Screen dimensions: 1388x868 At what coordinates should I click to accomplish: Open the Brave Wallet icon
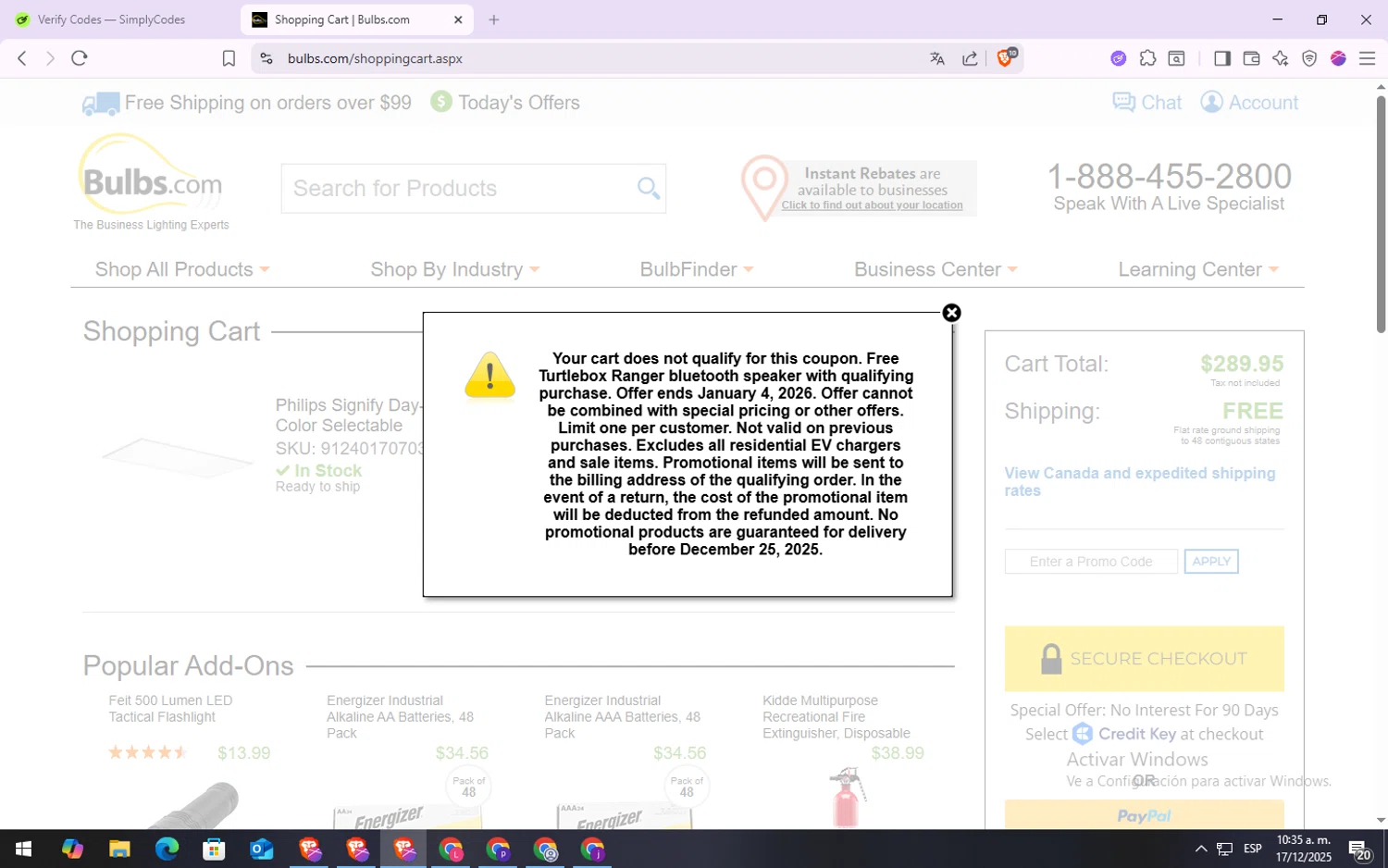[x=1251, y=58]
